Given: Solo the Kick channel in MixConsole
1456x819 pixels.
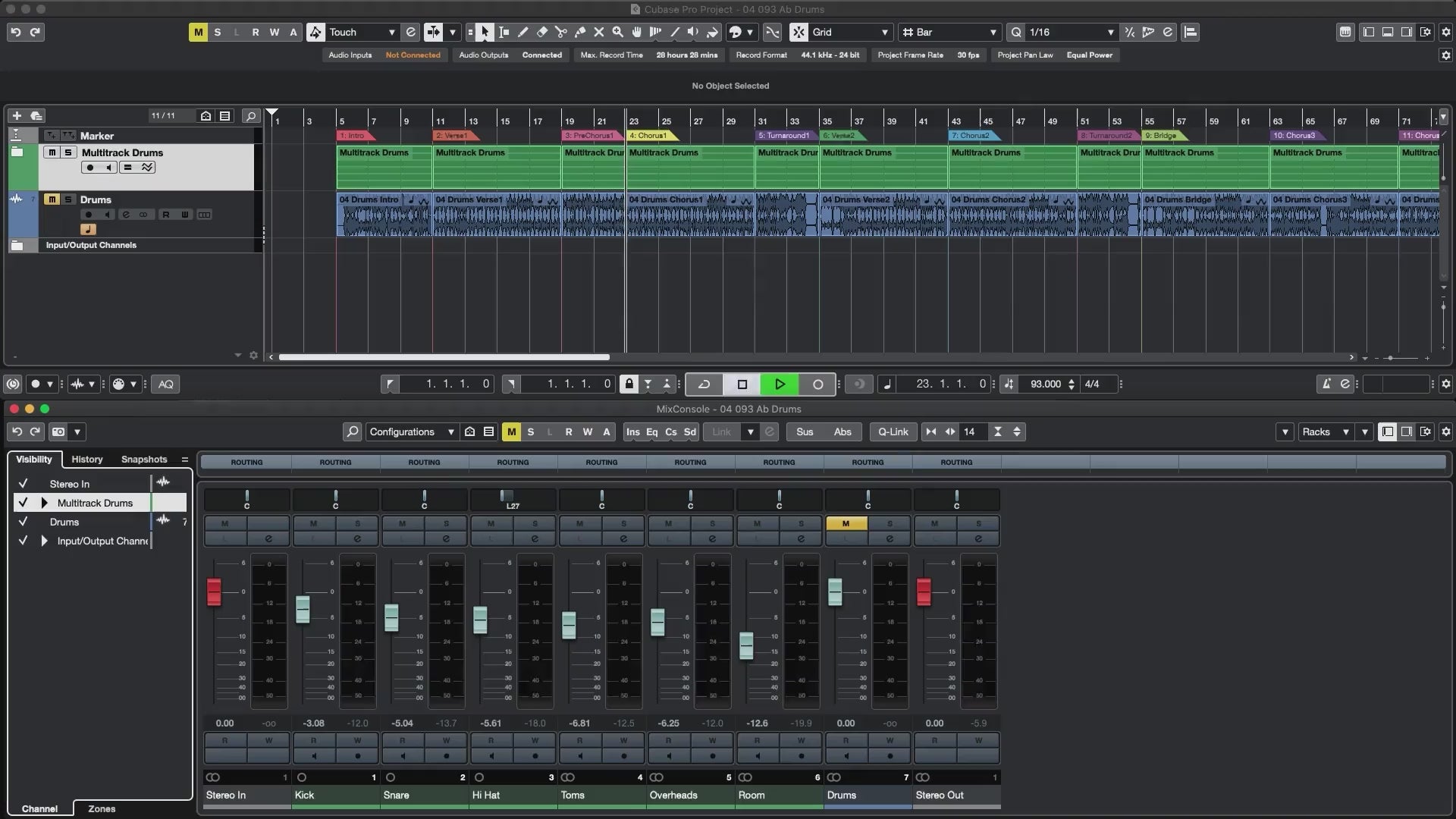Looking at the screenshot, I should click(x=357, y=523).
